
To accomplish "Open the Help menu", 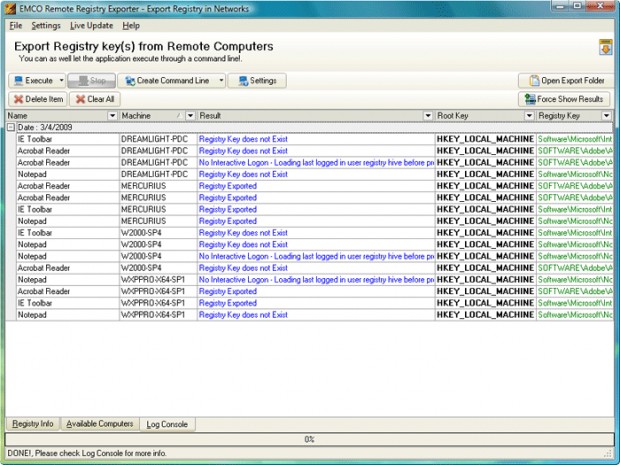I will coord(131,26).
